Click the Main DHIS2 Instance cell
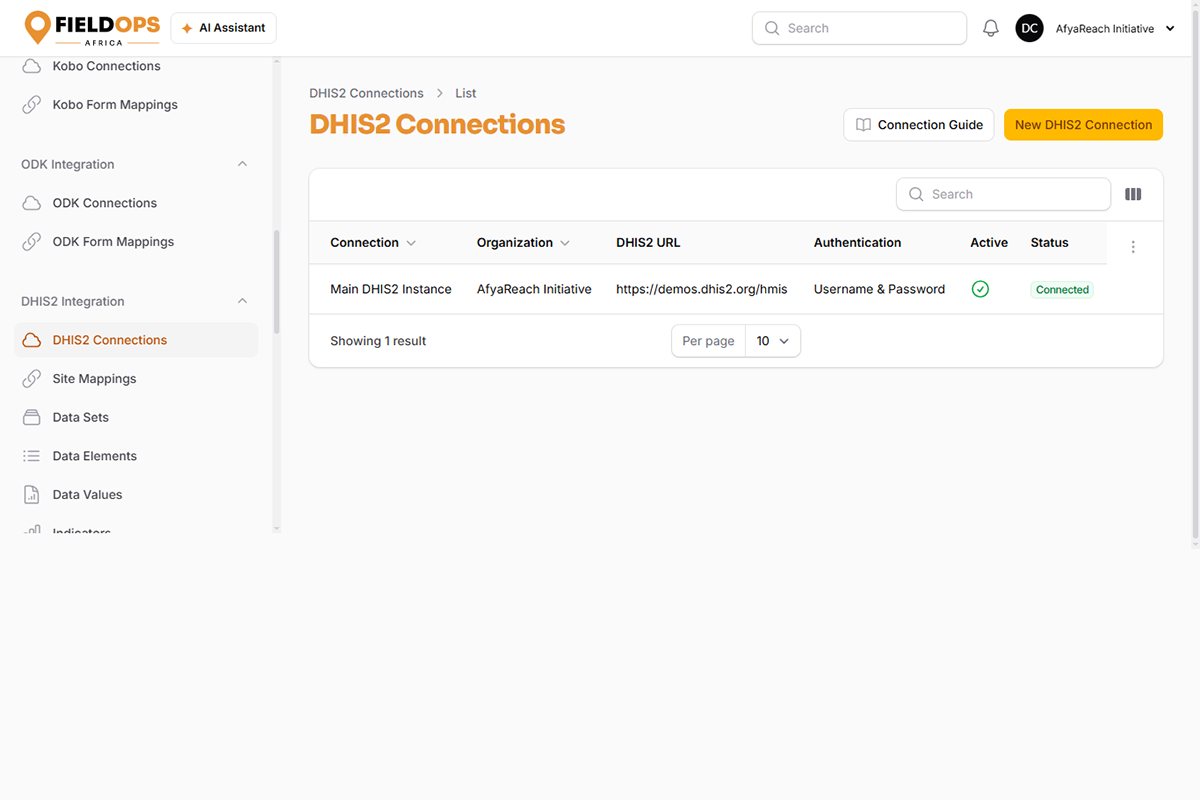 tap(391, 289)
